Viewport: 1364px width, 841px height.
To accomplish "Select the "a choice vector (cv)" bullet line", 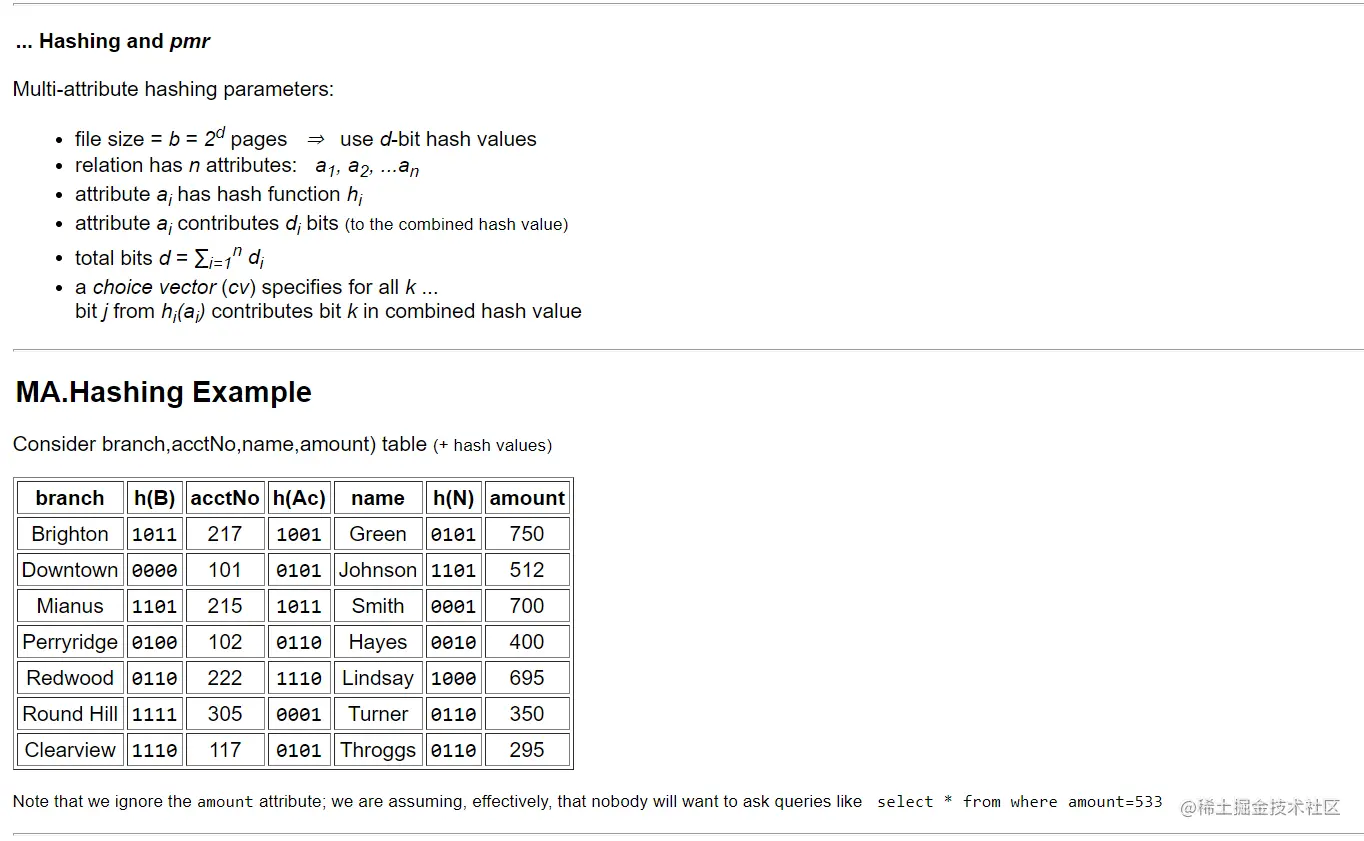I will pos(256,287).
